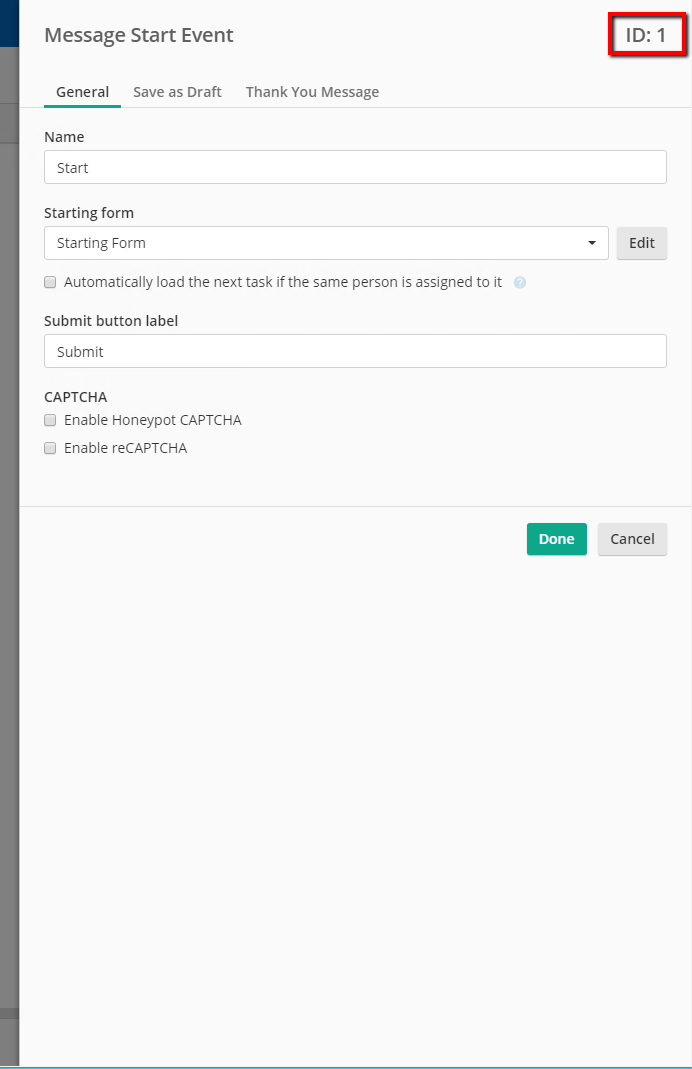
Task: Switch to the General tab
Action: click(82, 92)
